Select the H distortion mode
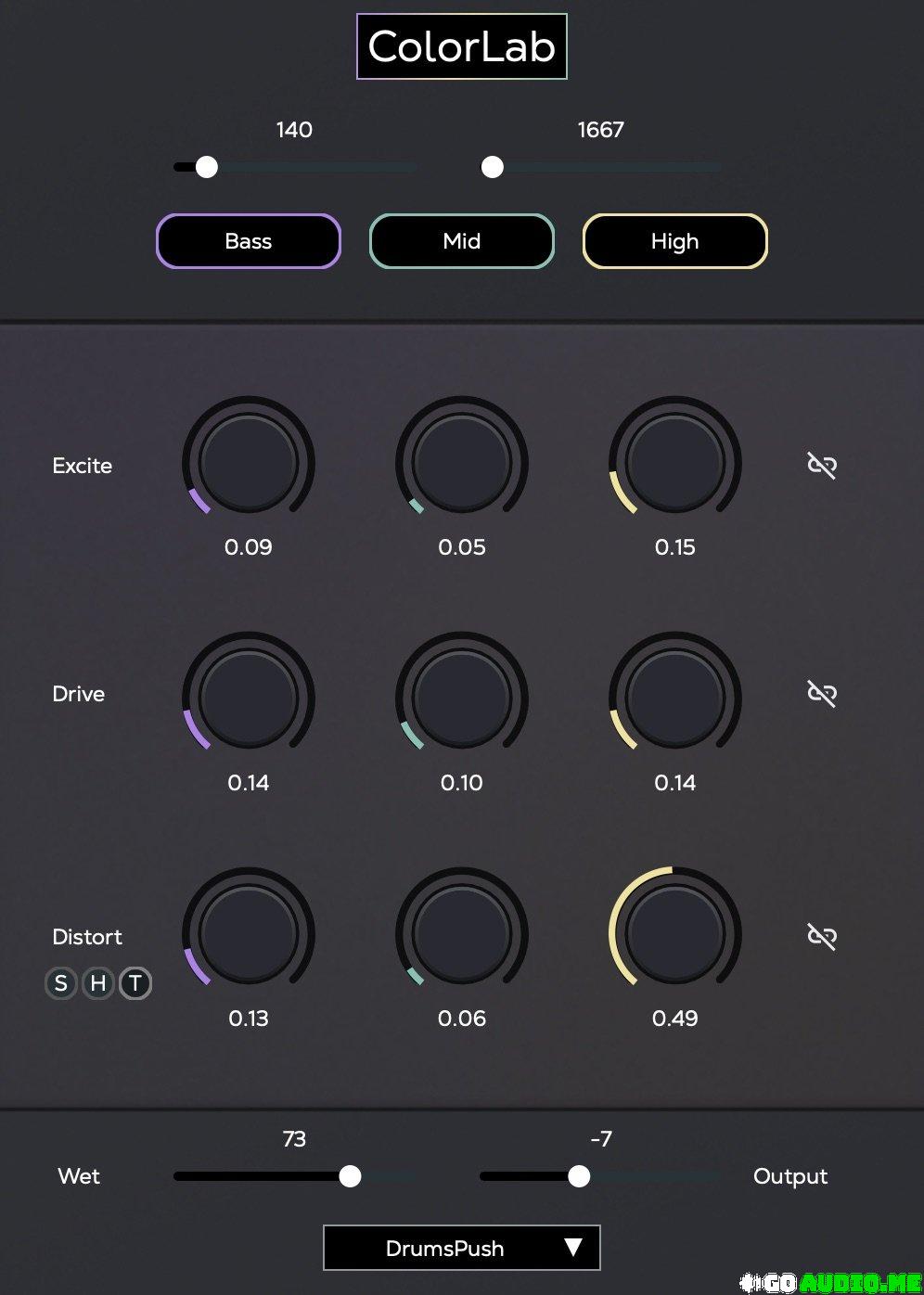Screen dimensions: 924x1295 point(98,983)
